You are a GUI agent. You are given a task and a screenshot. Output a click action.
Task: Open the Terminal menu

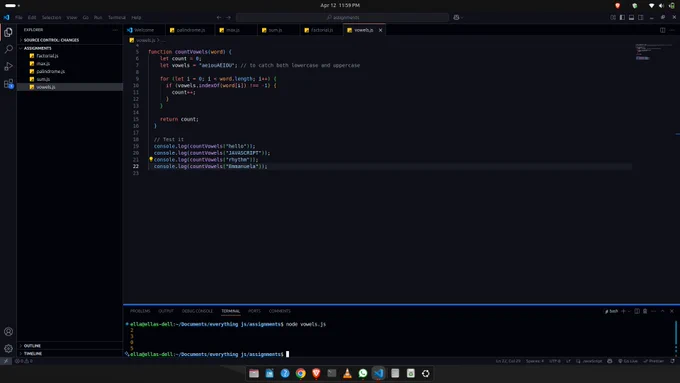(x=117, y=17)
